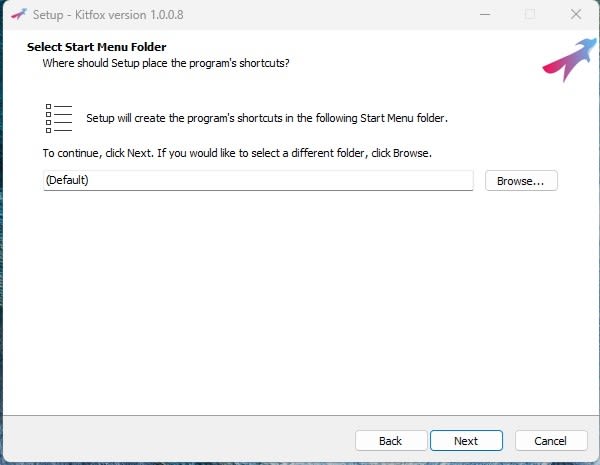Go Back to the previous setup step
This screenshot has height=465, width=600.
point(391,441)
